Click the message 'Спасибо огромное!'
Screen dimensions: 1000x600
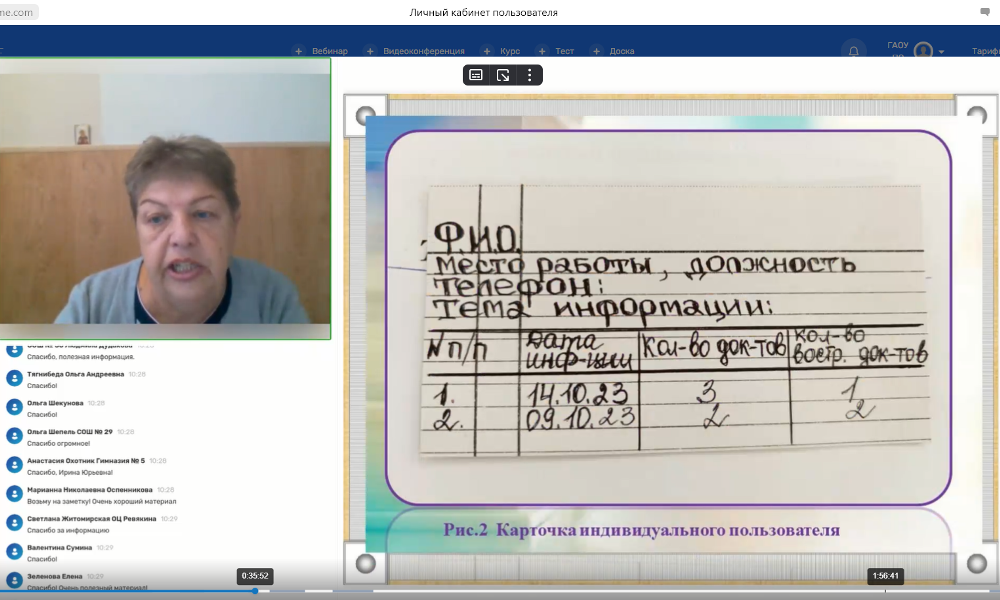pos(59,443)
